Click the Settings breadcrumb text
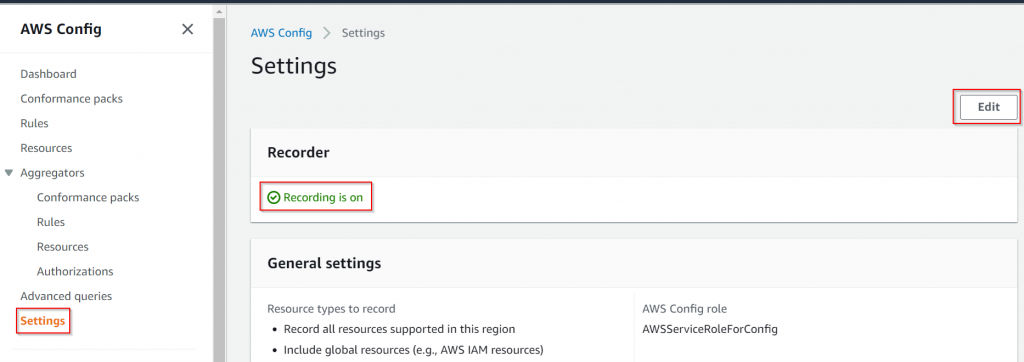The width and height of the screenshot is (1024, 362). (363, 33)
